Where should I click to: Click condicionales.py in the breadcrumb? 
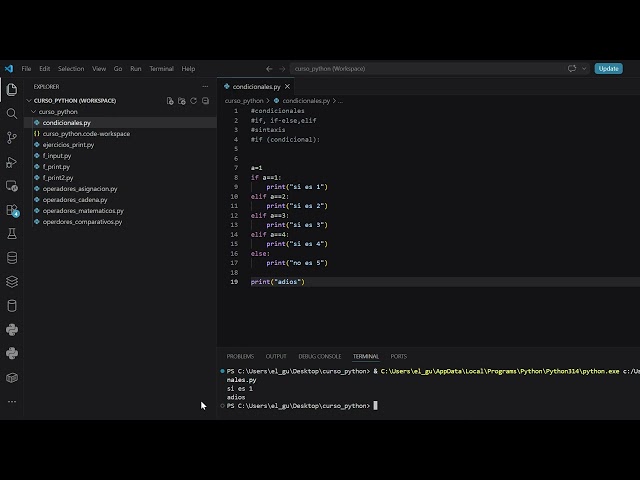tap(306, 101)
